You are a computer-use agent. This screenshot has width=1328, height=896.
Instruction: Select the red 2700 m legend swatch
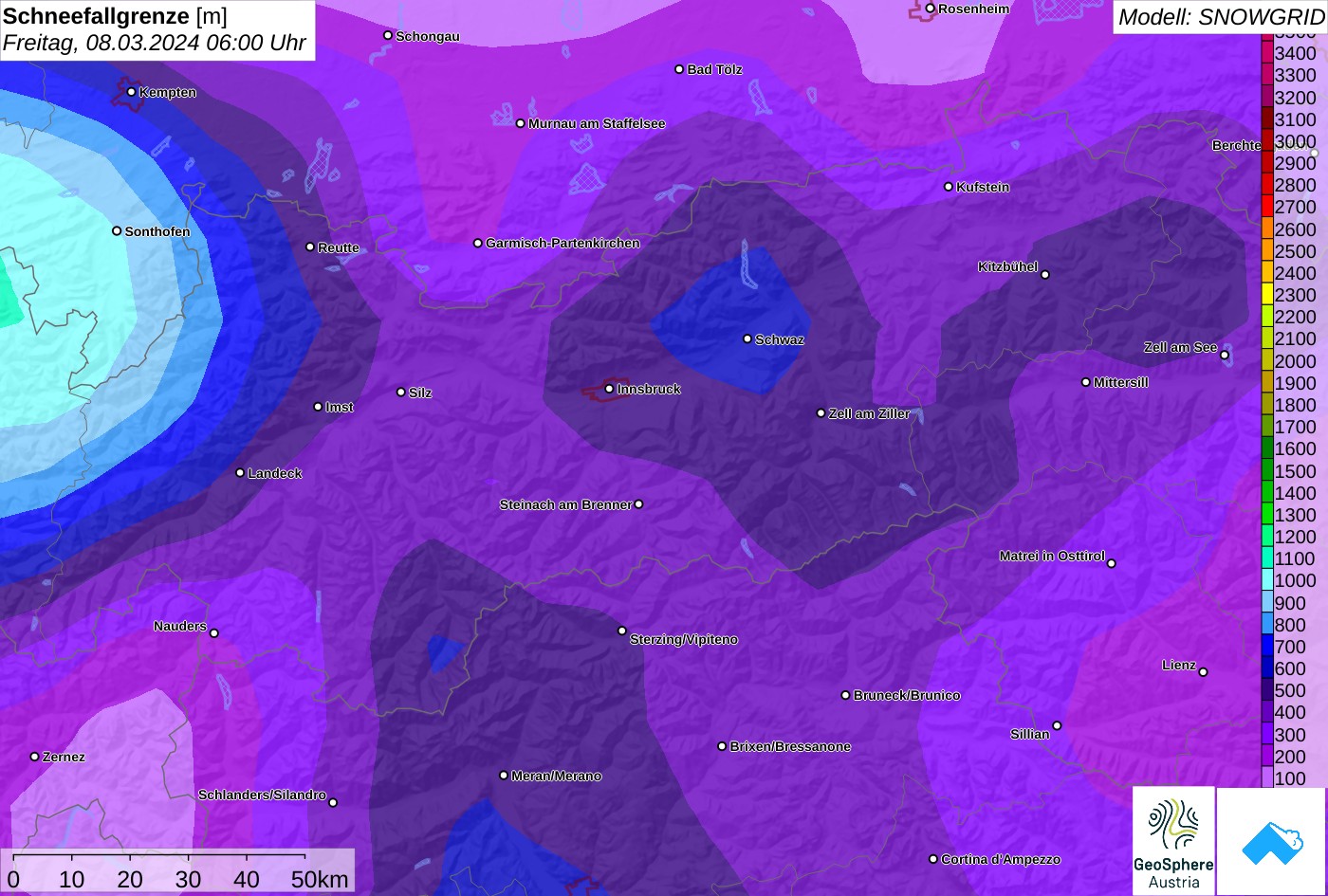click(1267, 207)
